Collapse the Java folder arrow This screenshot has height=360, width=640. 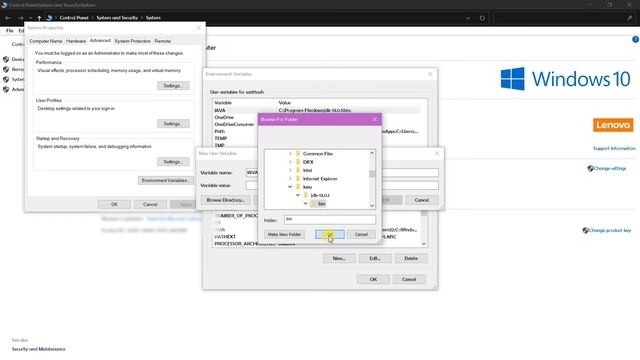pos(290,187)
